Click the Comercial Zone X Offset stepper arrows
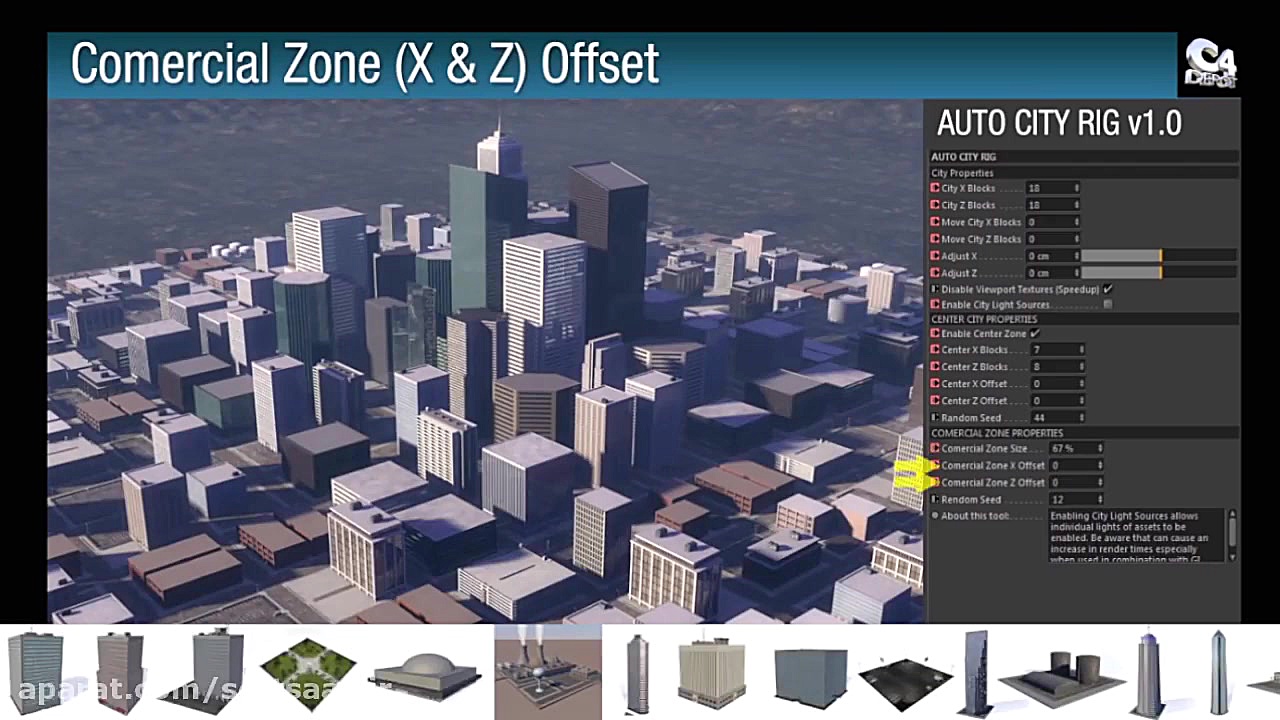 [1100, 465]
